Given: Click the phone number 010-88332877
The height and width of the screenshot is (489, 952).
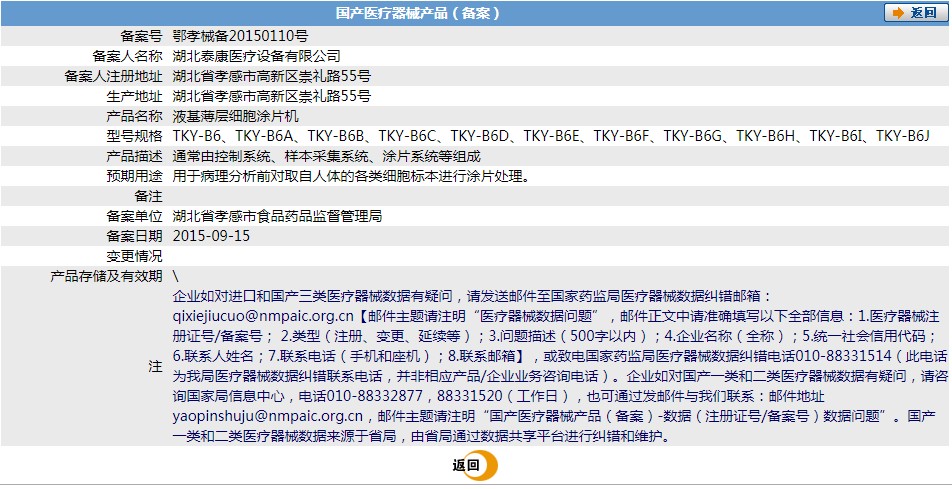Looking at the screenshot, I should (x=375, y=396).
